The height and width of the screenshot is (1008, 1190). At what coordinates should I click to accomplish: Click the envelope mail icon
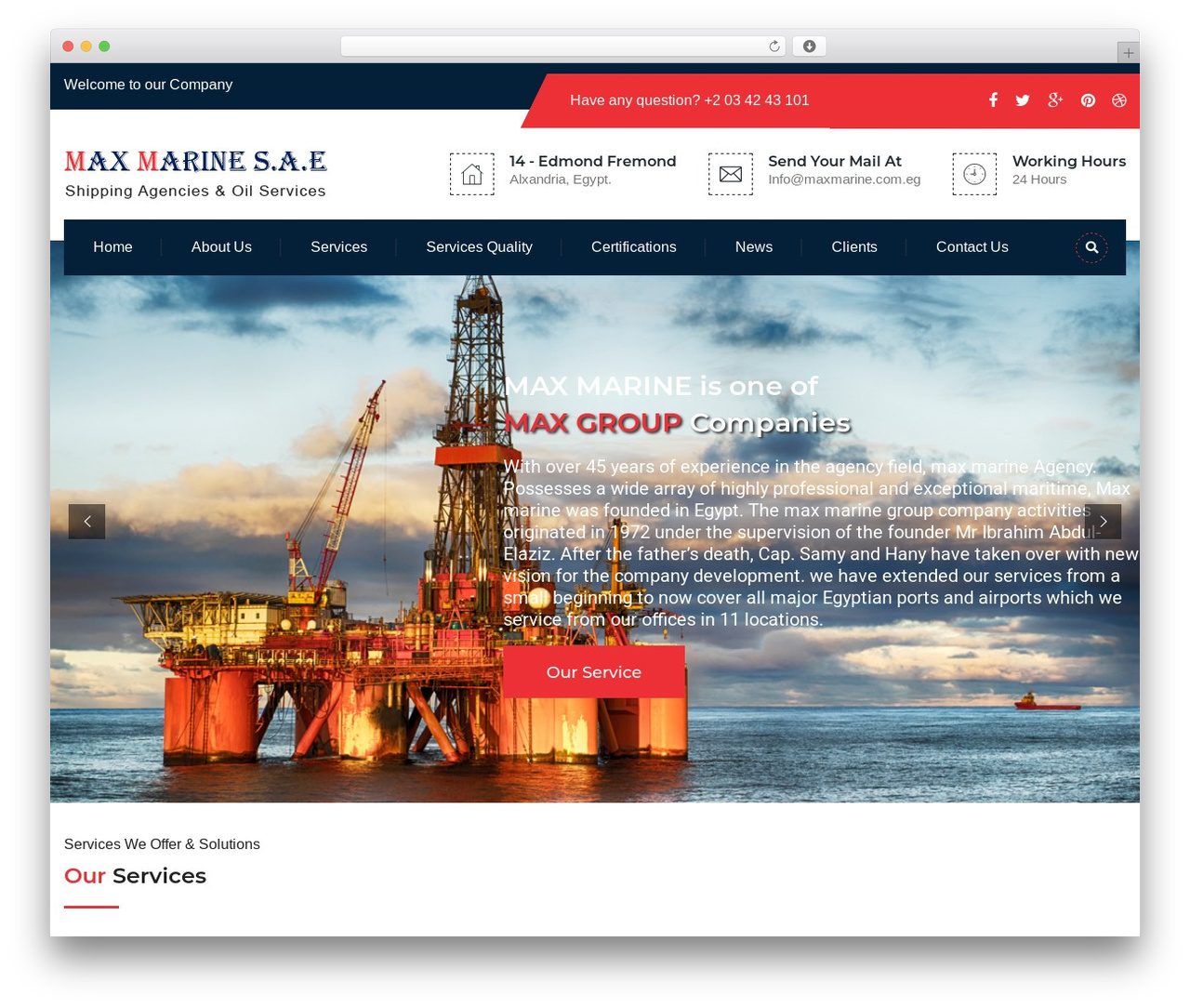tap(731, 174)
